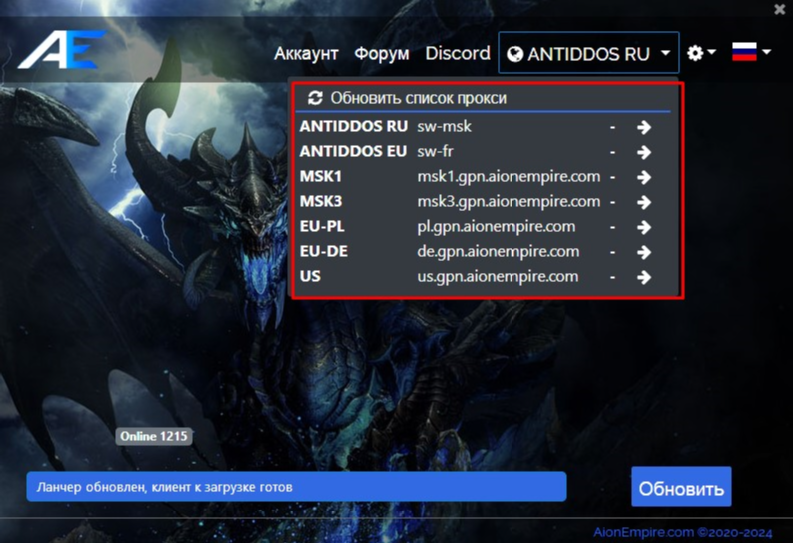Screen dimensions: 793x543
Task: Click the arrow icon for ANTIDDOS EU proxy
Action: coord(644,152)
